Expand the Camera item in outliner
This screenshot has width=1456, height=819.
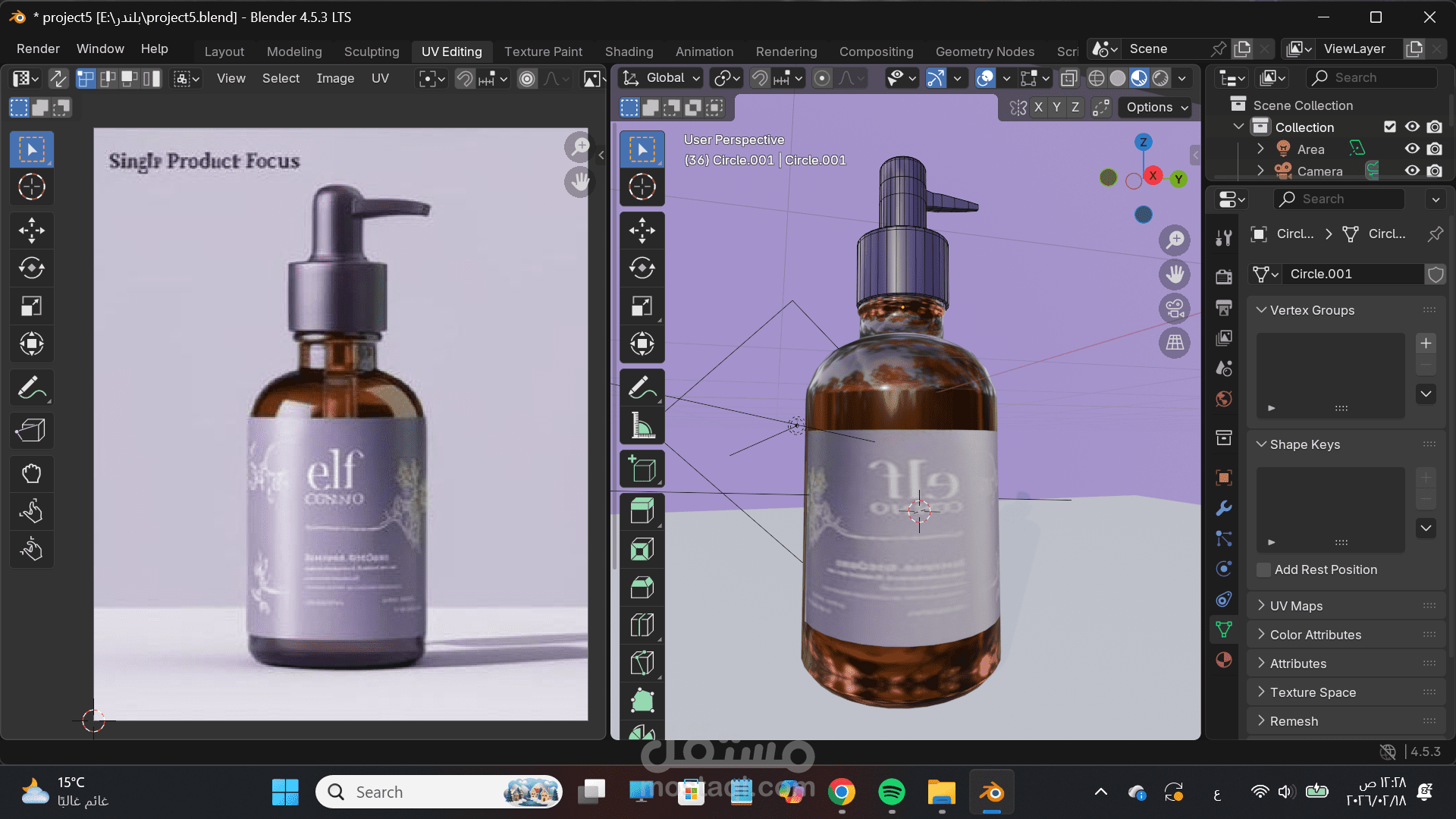pyautogui.click(x=1260, y=171)
